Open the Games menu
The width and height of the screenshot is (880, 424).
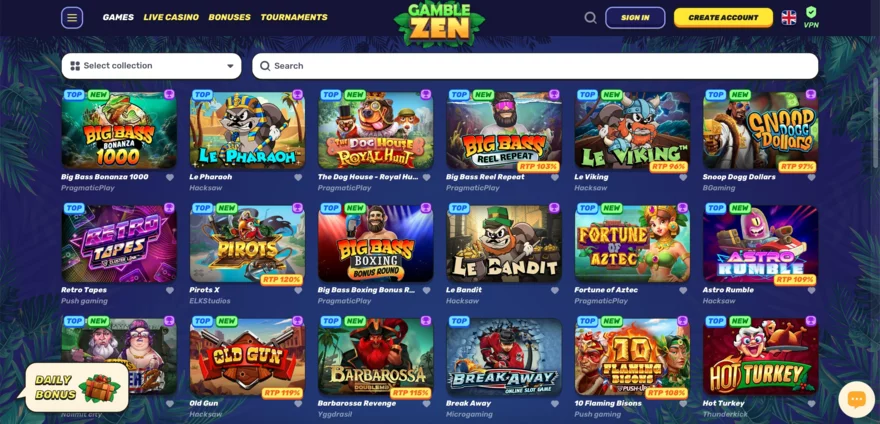[118, 17]
